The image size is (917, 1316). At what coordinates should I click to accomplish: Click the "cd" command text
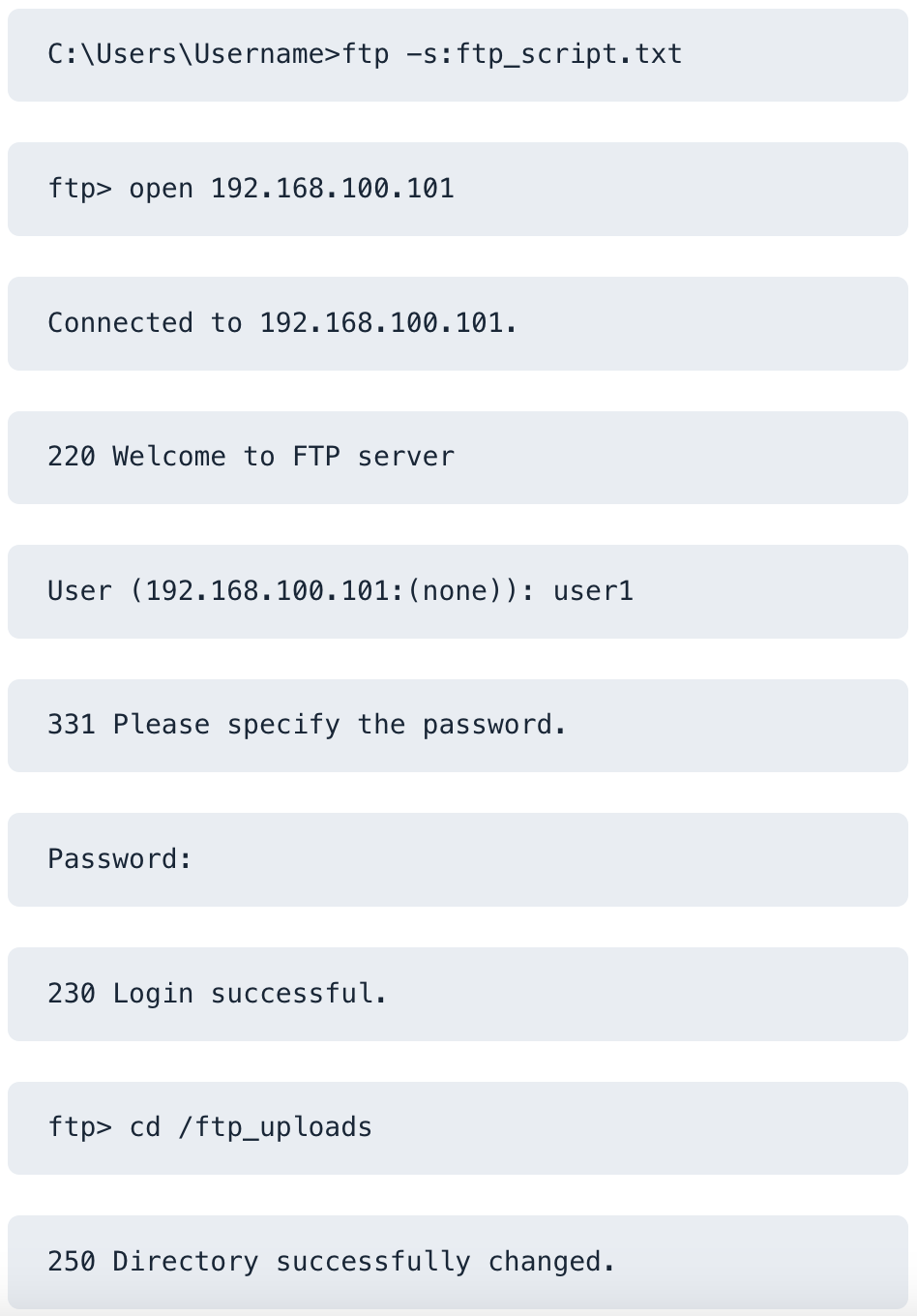pos(144,1127)
